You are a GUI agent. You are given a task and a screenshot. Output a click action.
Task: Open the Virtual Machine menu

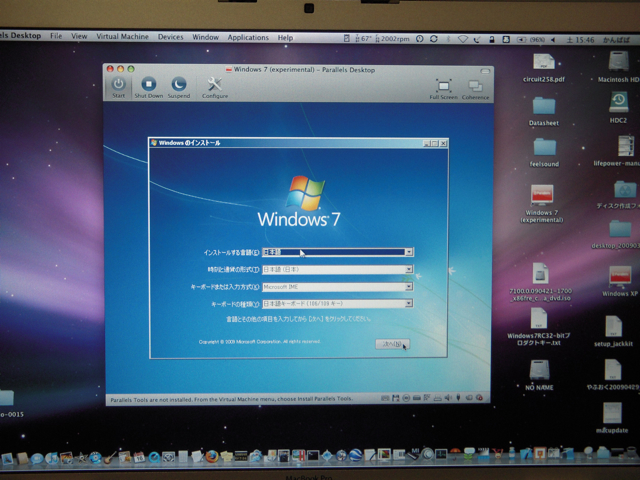(122, 36)
